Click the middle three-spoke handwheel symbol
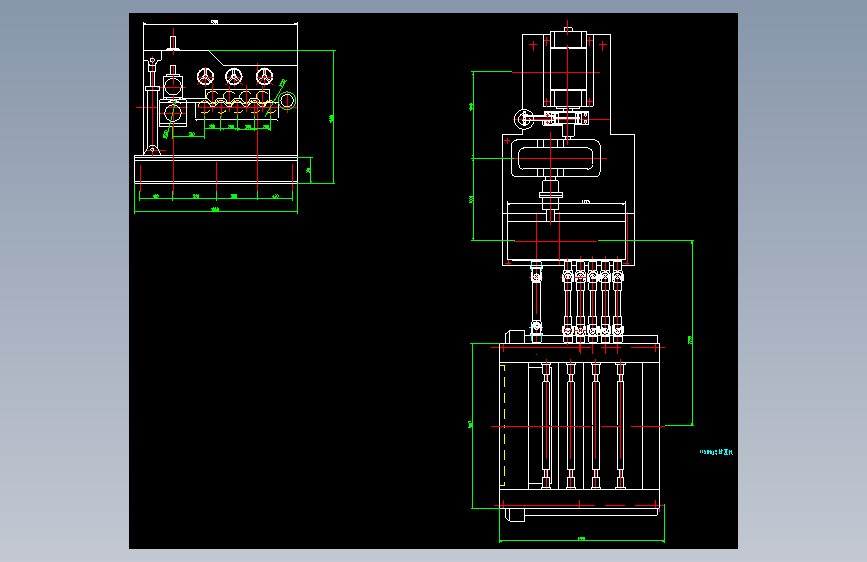The width and height of the screenshot is (867, 562). point(234,76)
